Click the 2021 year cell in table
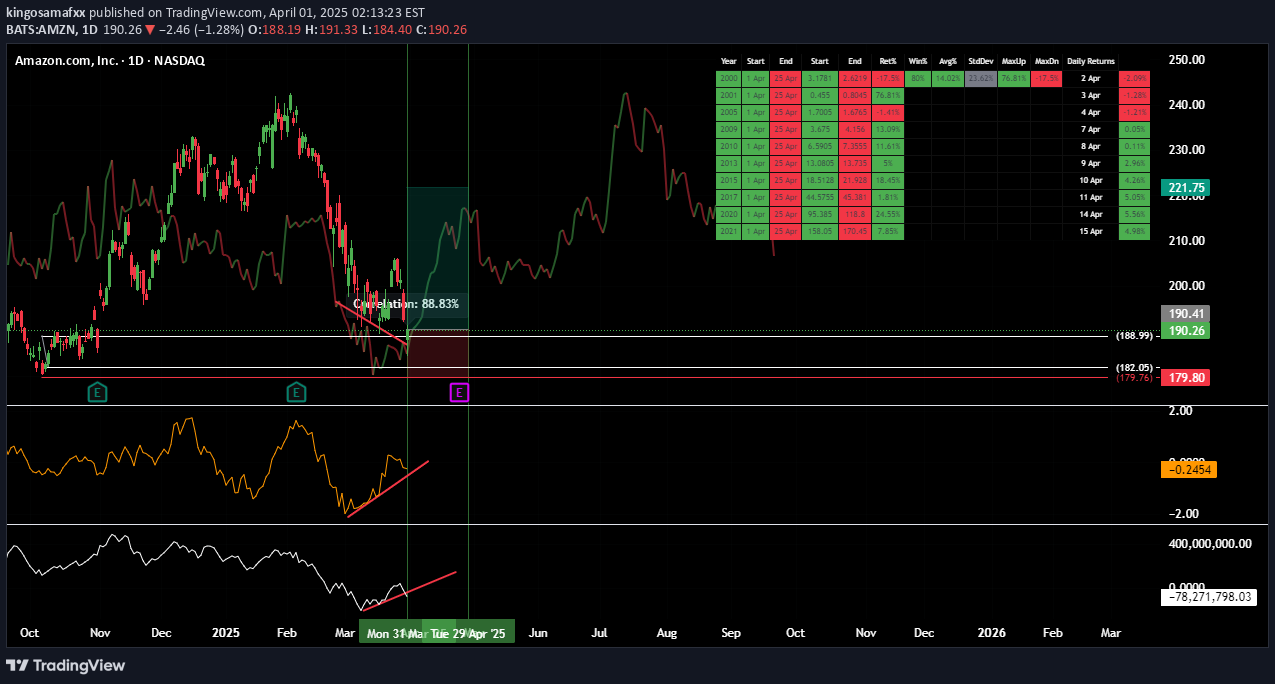Viewport: 1275px width, 684px height. pyautogui.click(x=729, y=231)
